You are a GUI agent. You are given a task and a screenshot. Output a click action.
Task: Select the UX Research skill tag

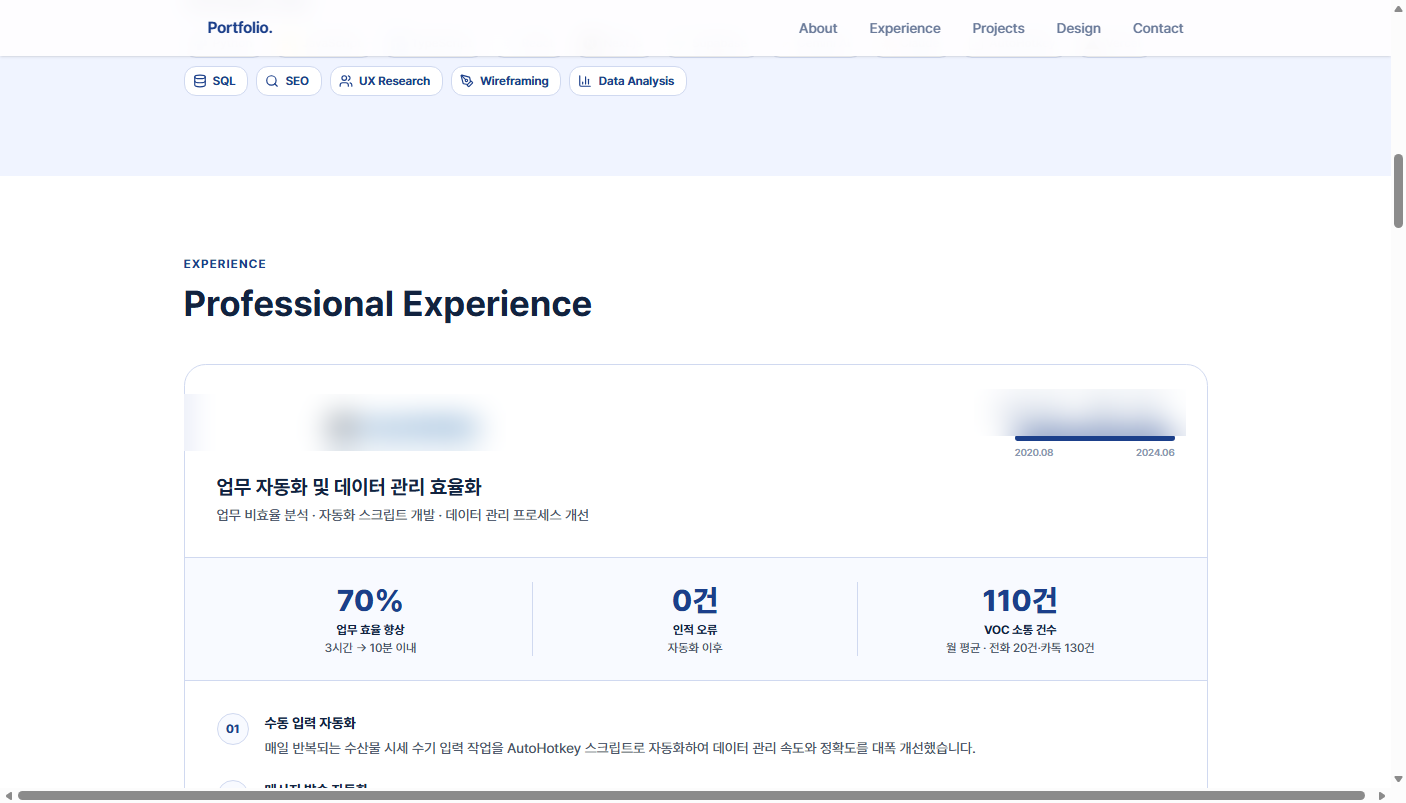coord(386,81)
